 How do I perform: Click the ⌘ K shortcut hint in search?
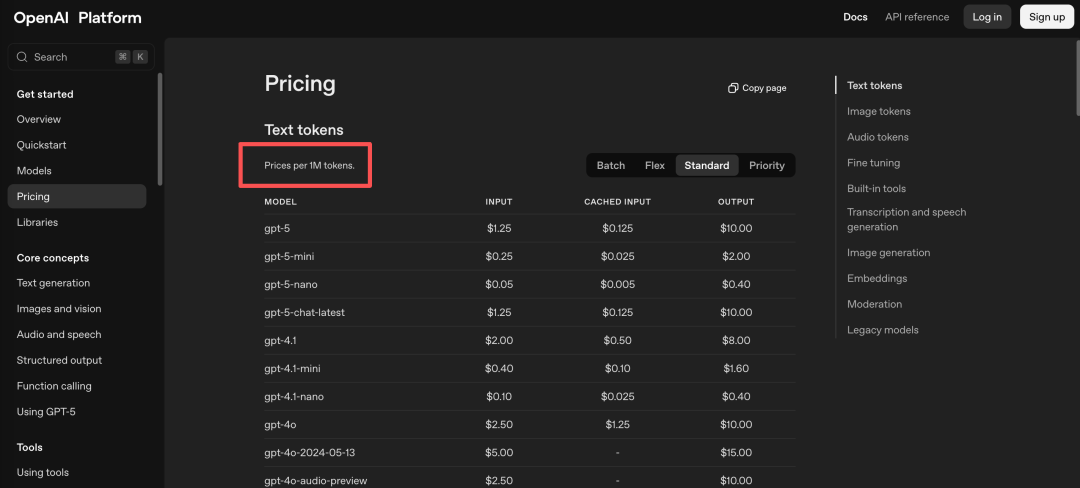tap(132, 57)
